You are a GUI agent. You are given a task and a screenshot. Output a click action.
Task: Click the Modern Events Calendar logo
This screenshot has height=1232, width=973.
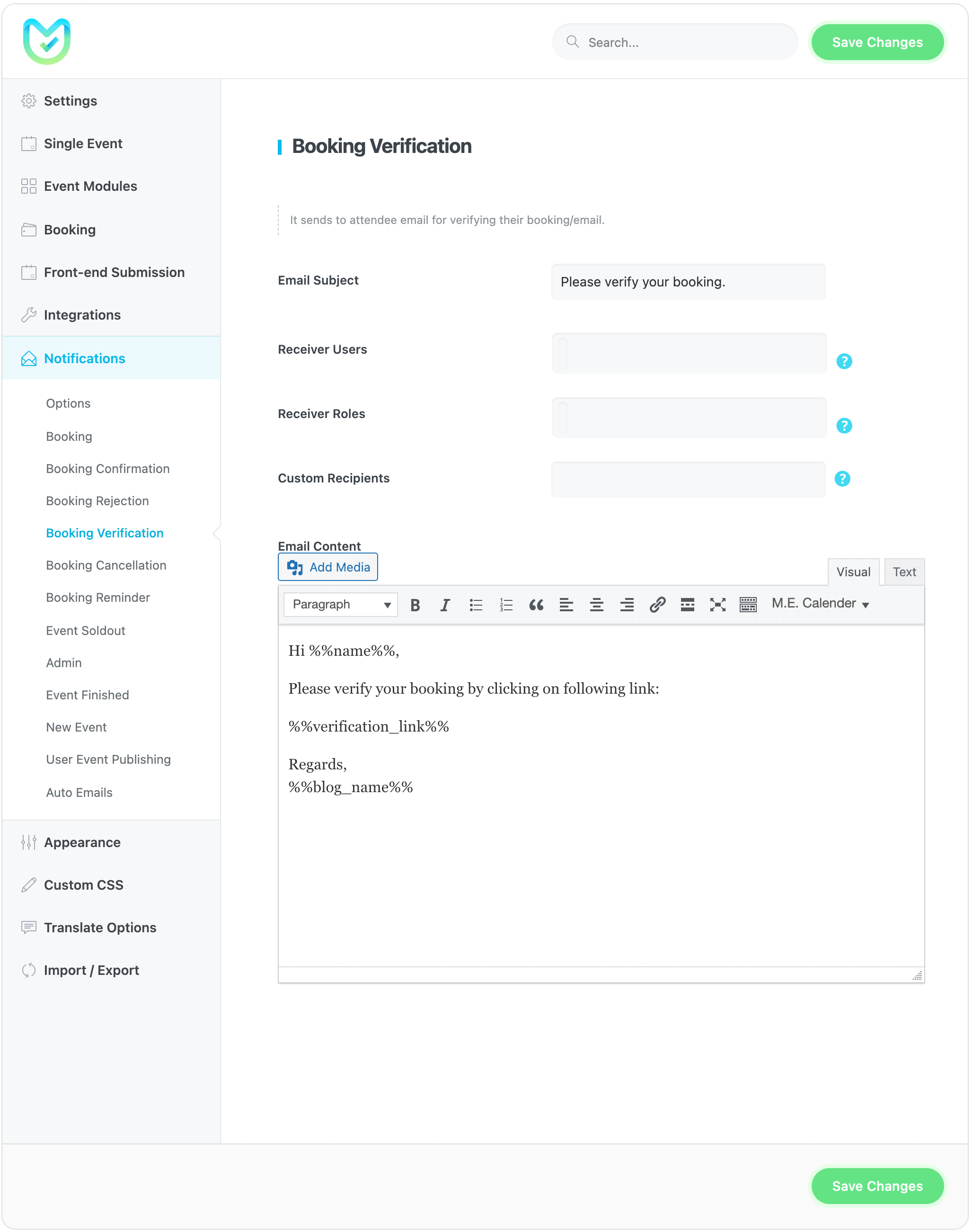coord(47,41)
